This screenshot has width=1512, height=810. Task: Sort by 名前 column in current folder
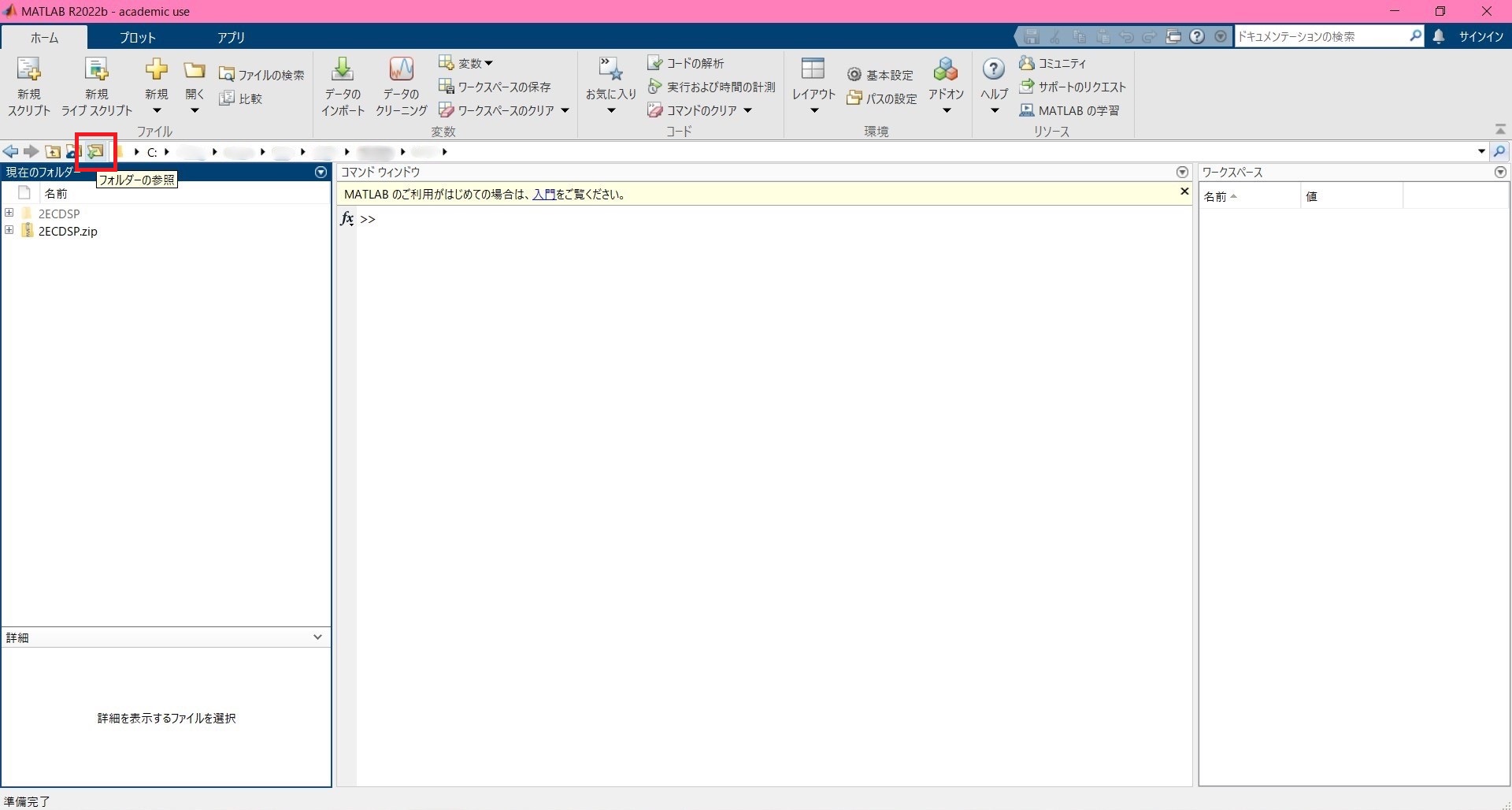[x=56, y=193]
